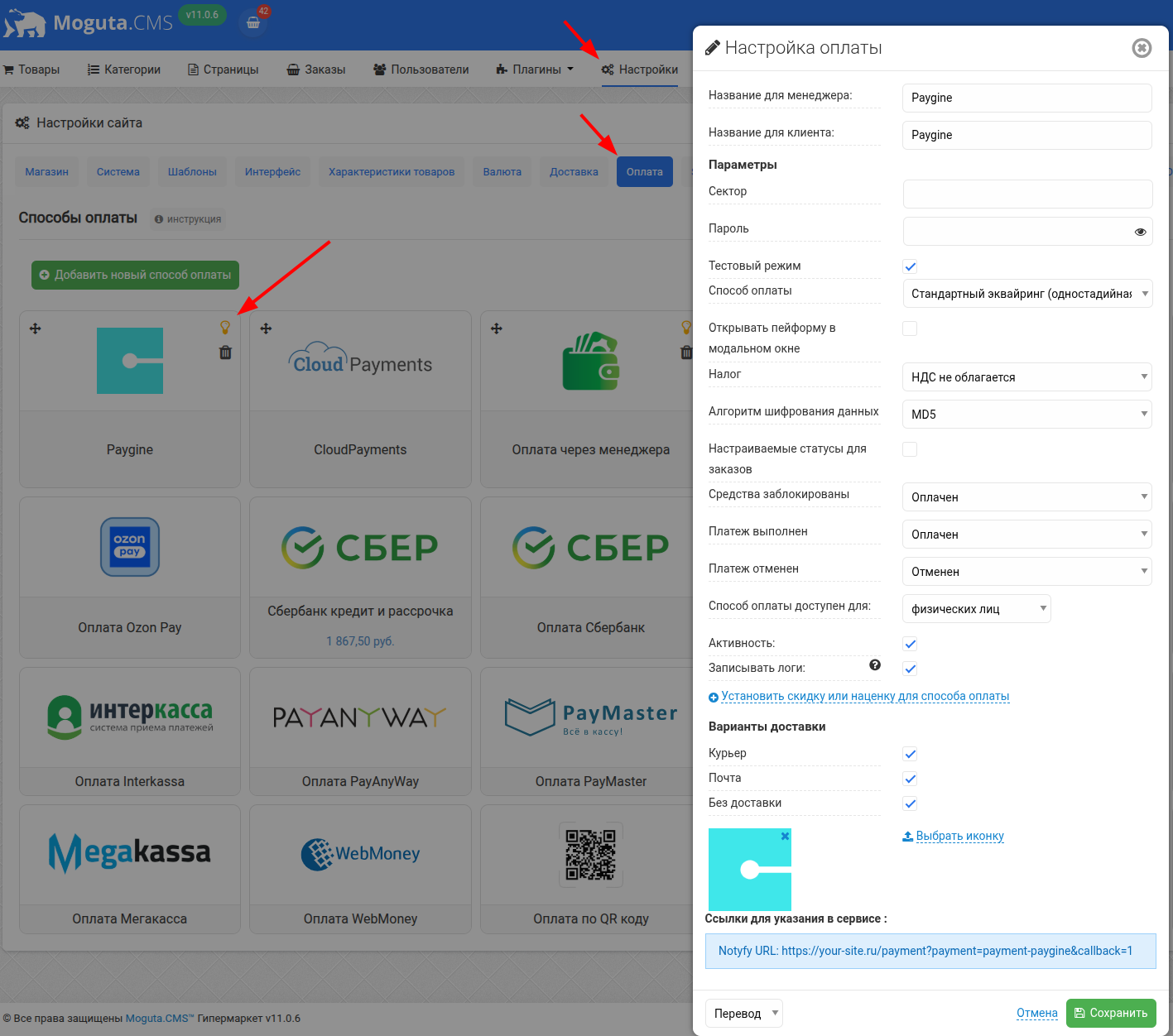Click the shopping cart icon in the header
1173x1036 pixels.
point(253,22)
